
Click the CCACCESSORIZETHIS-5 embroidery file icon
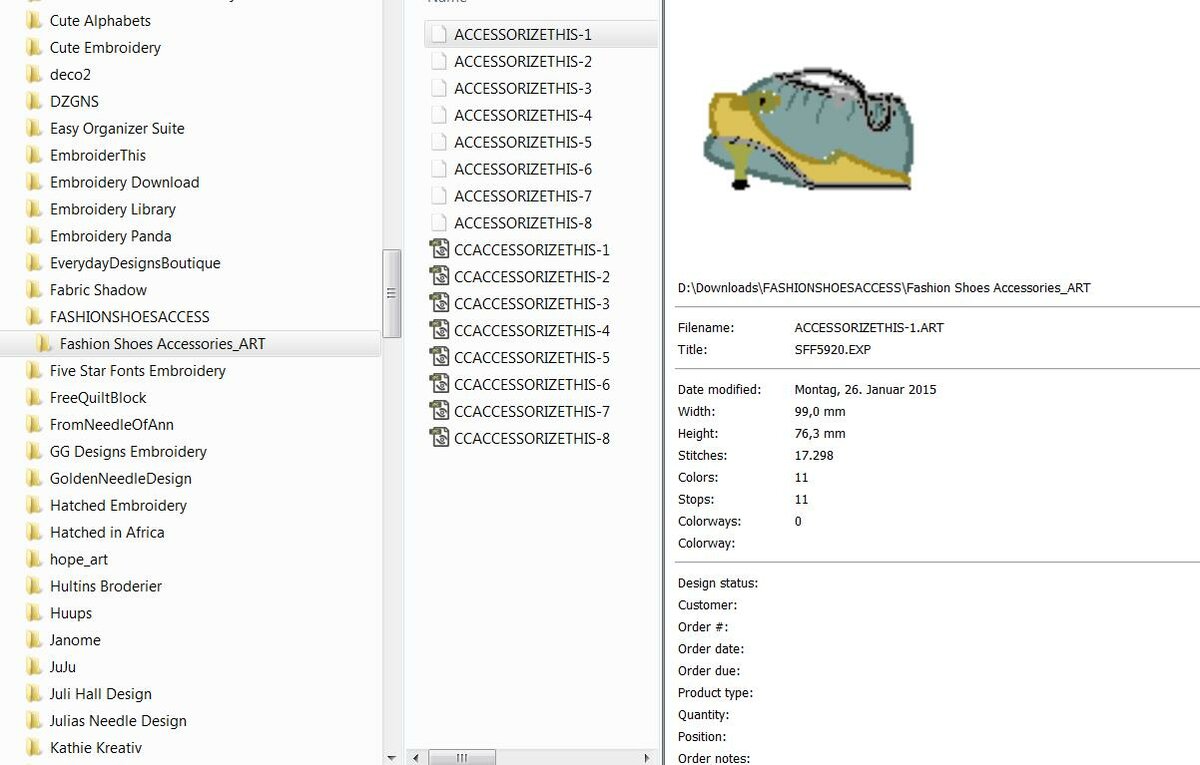[438, 358]
